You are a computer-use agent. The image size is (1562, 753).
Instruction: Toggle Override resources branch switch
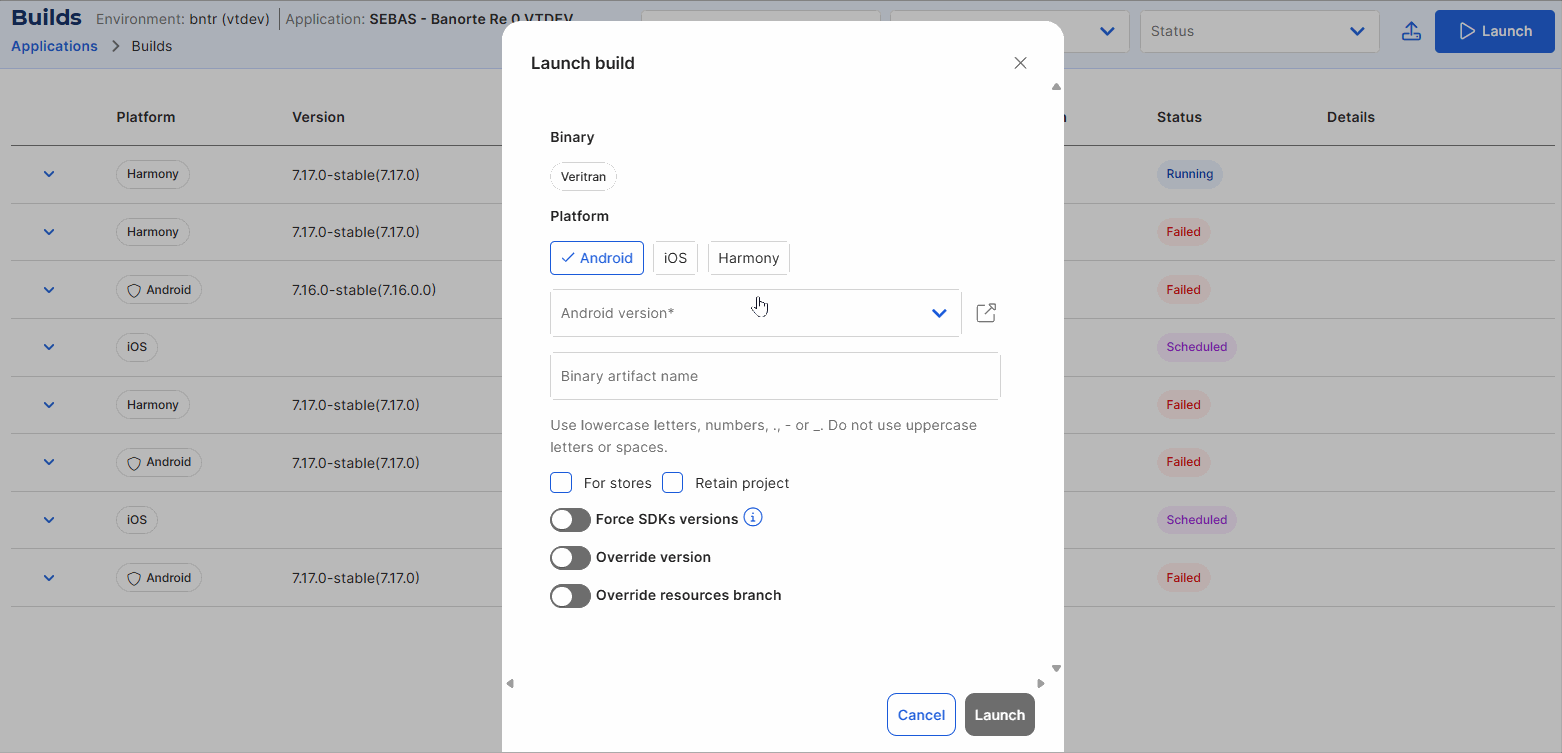[570, 596]
